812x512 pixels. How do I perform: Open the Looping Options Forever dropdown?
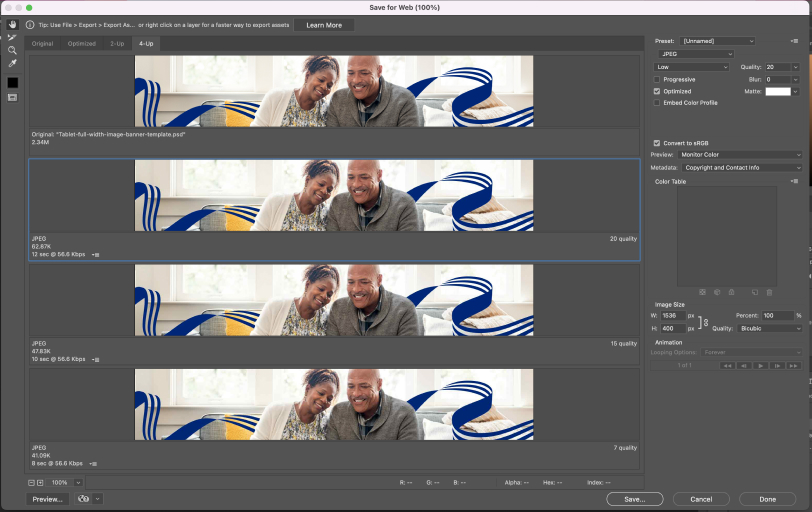[751, 353]
